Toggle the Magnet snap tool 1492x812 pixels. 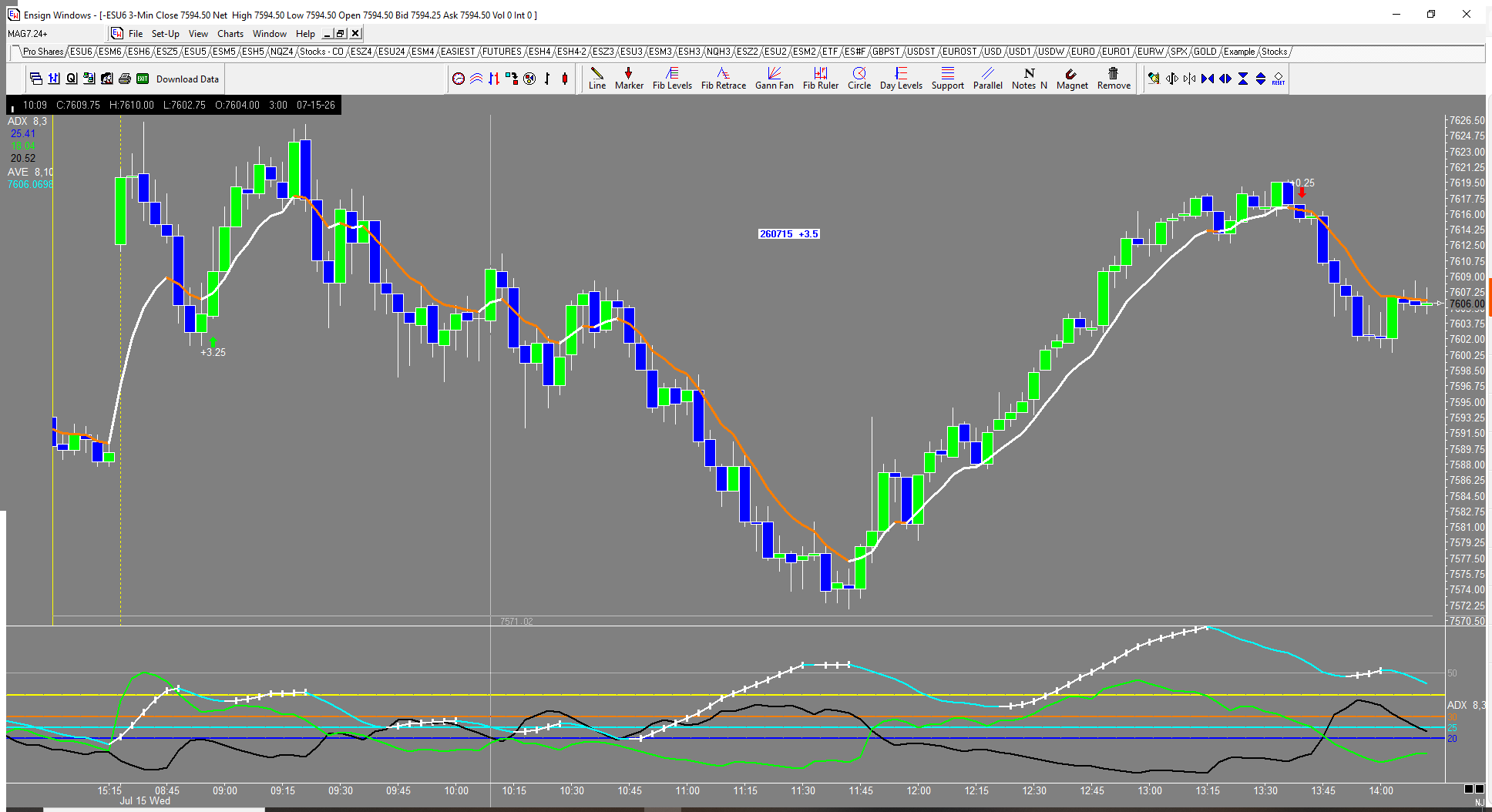(x=1072, y=79)
